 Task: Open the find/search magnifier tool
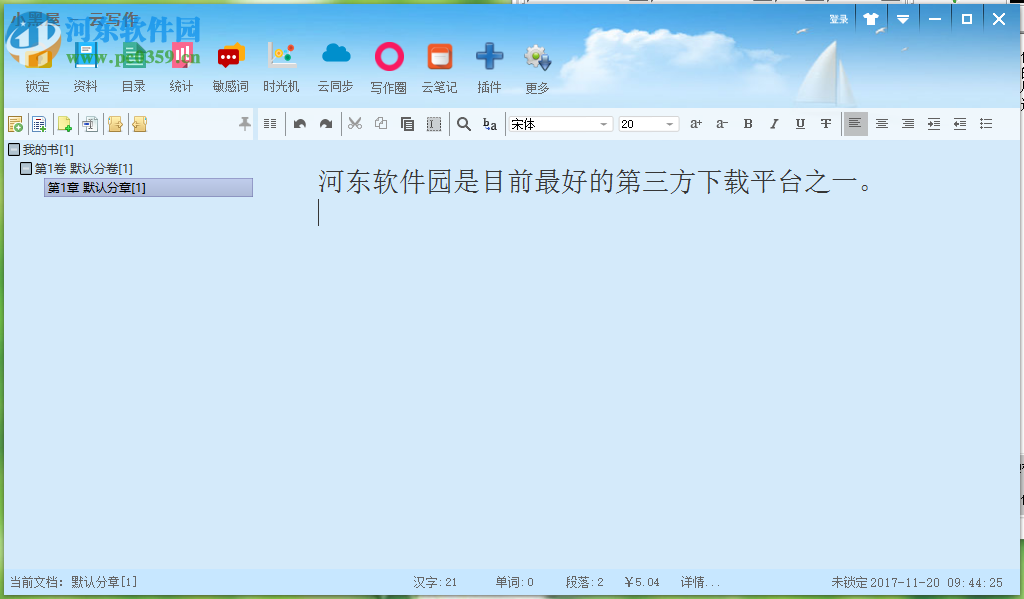[464, 123]
